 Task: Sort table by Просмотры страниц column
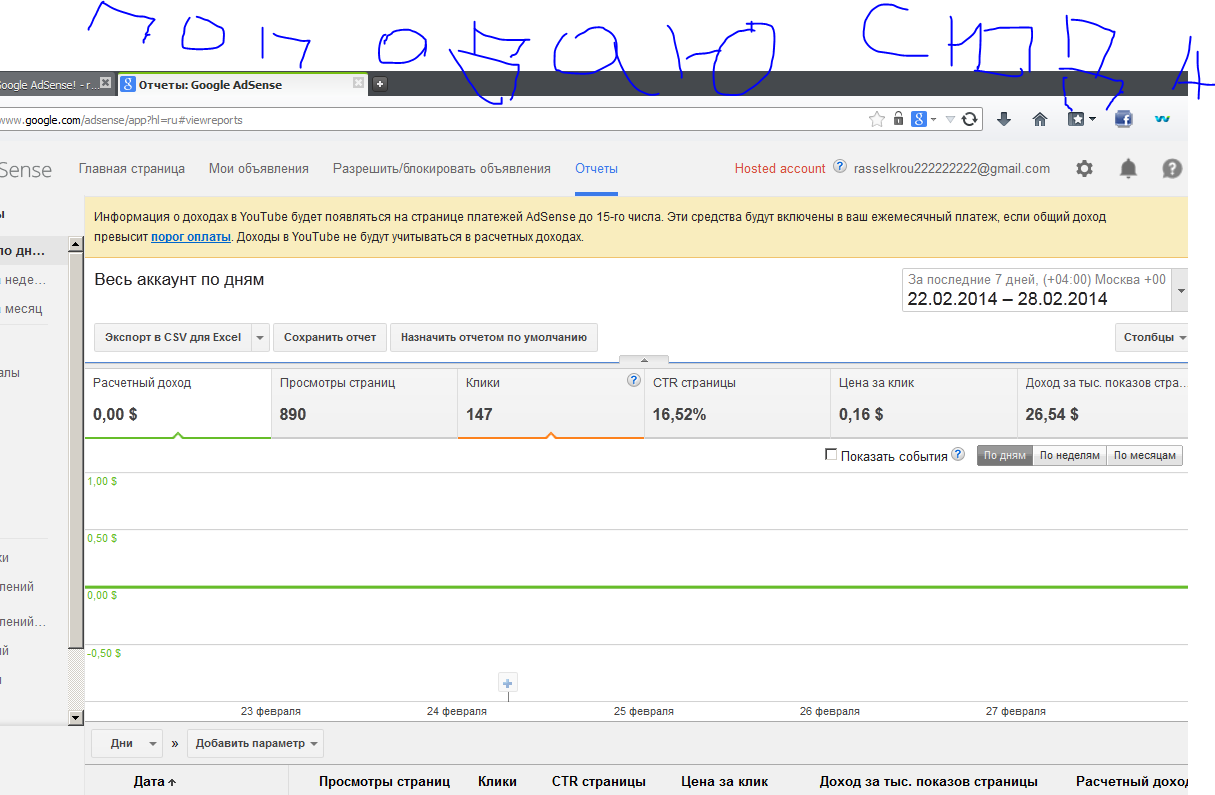coord(384,781)
